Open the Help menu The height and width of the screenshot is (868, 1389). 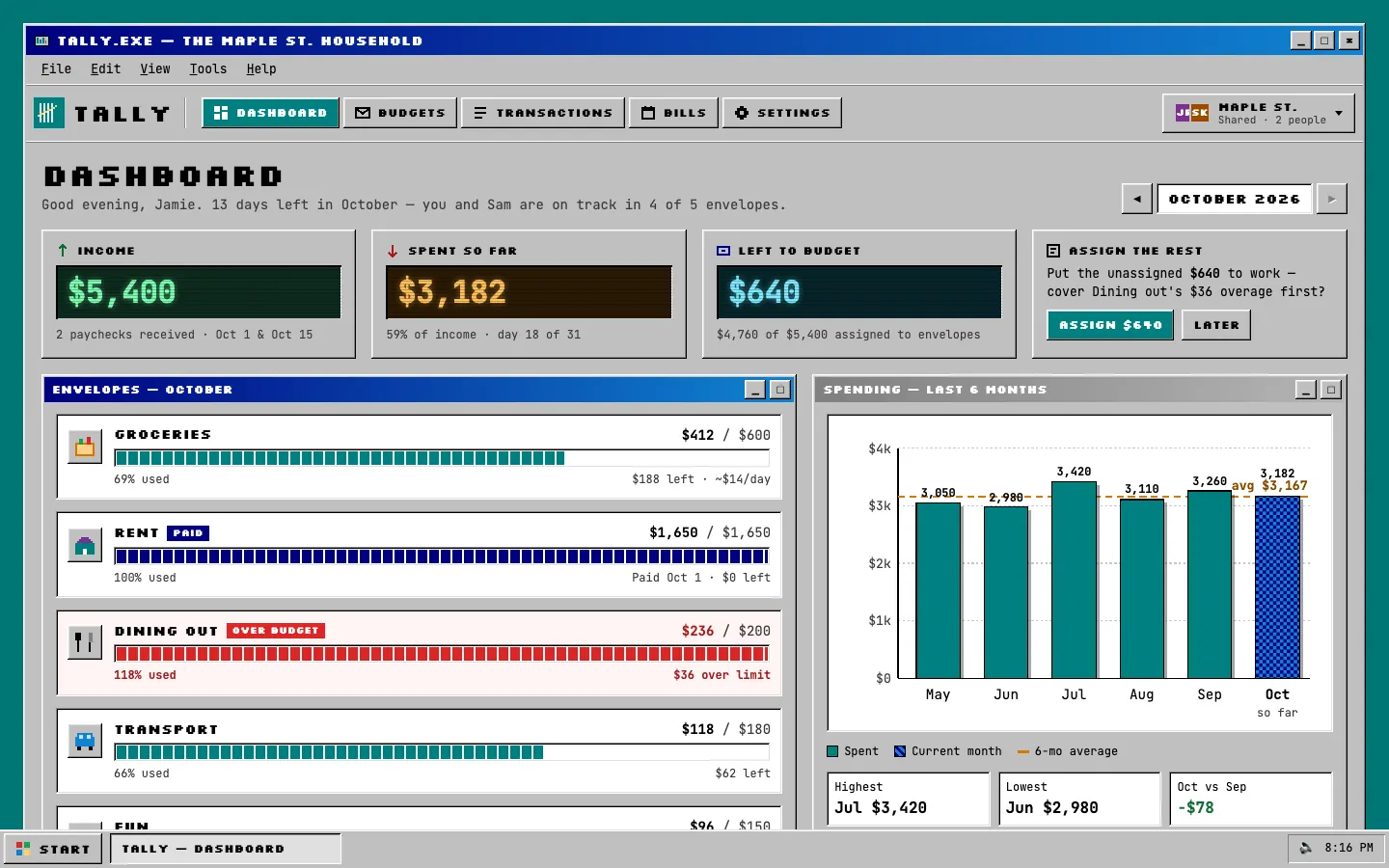pos(260,68)
